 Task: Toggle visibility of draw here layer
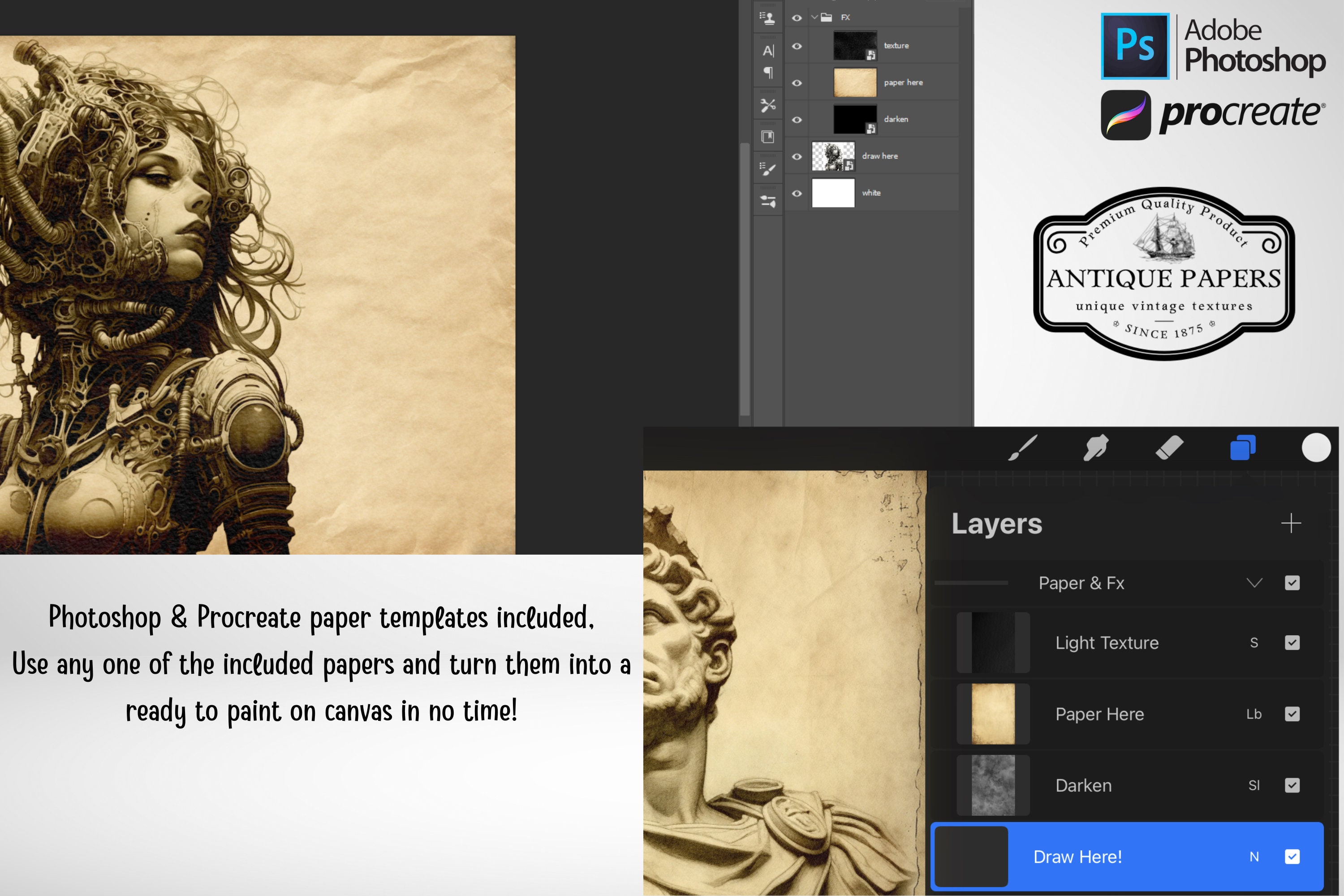[797, 156]
